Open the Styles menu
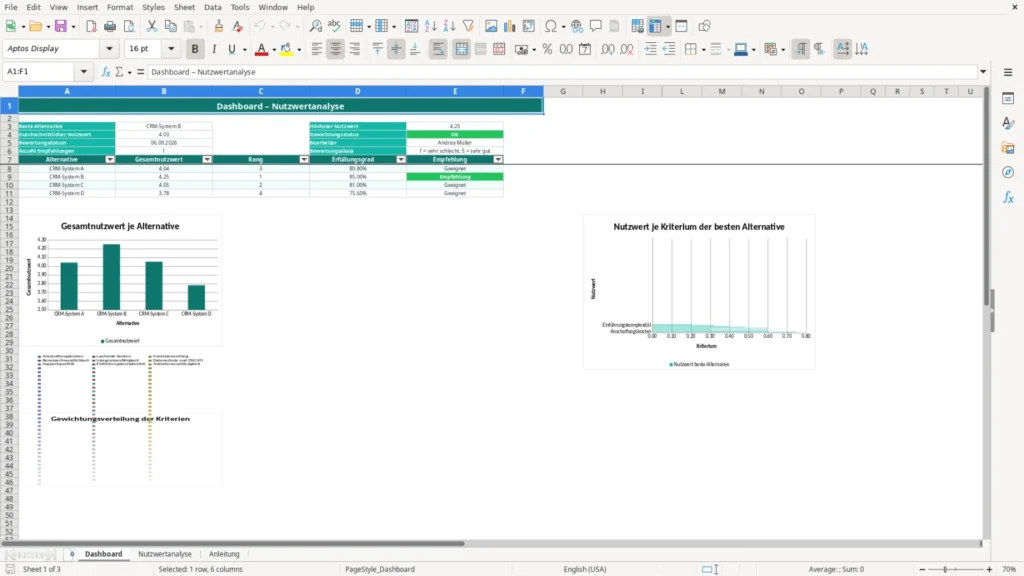The height and width of the screenshot is (576, 1024). 153,7
